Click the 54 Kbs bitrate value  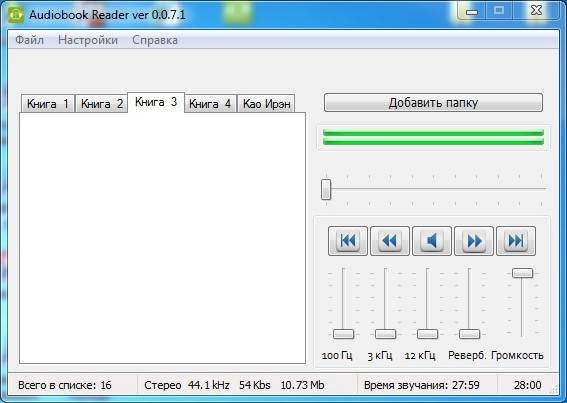coord(255,385)
